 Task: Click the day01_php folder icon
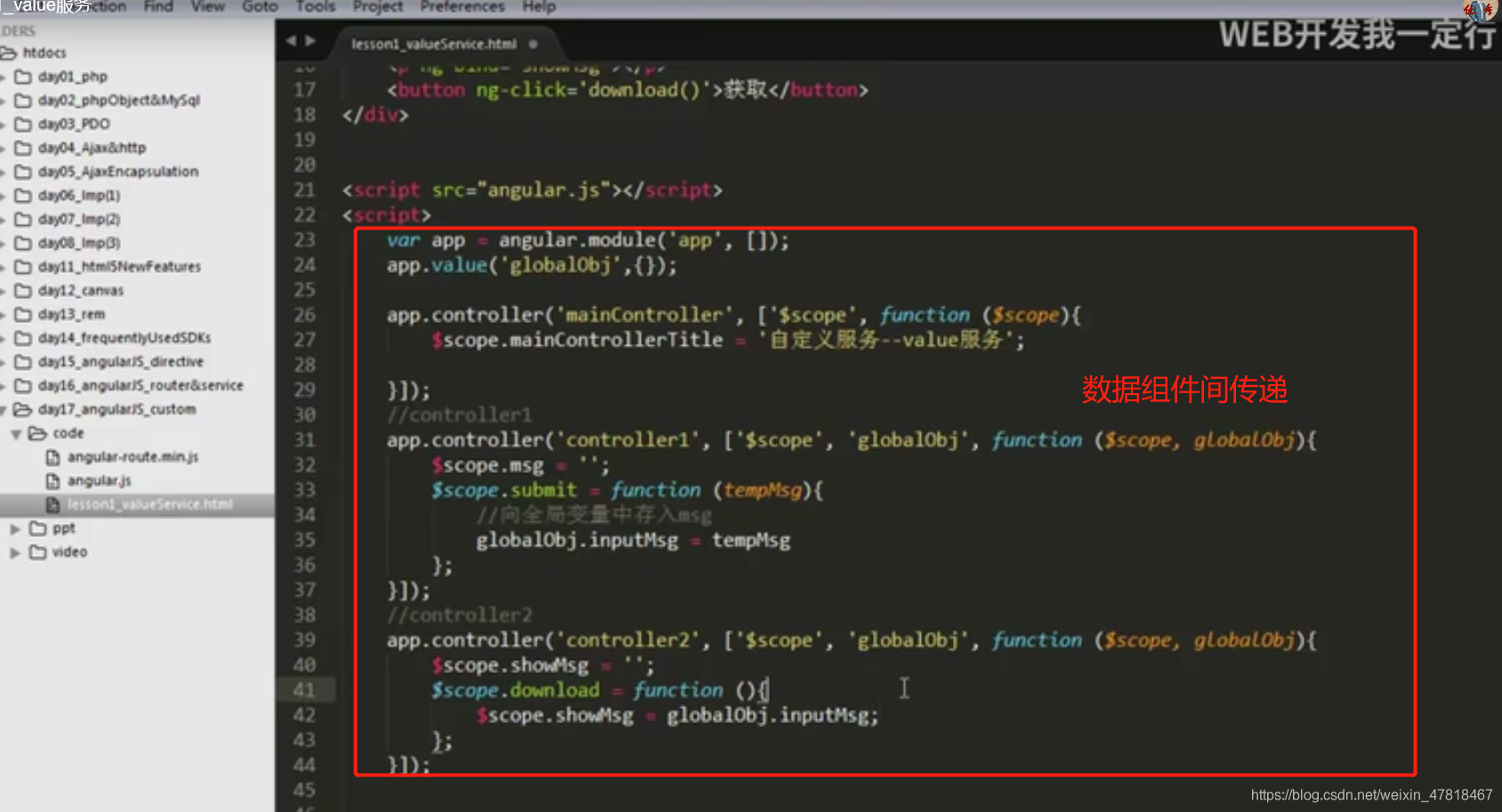tap(24, 76)
